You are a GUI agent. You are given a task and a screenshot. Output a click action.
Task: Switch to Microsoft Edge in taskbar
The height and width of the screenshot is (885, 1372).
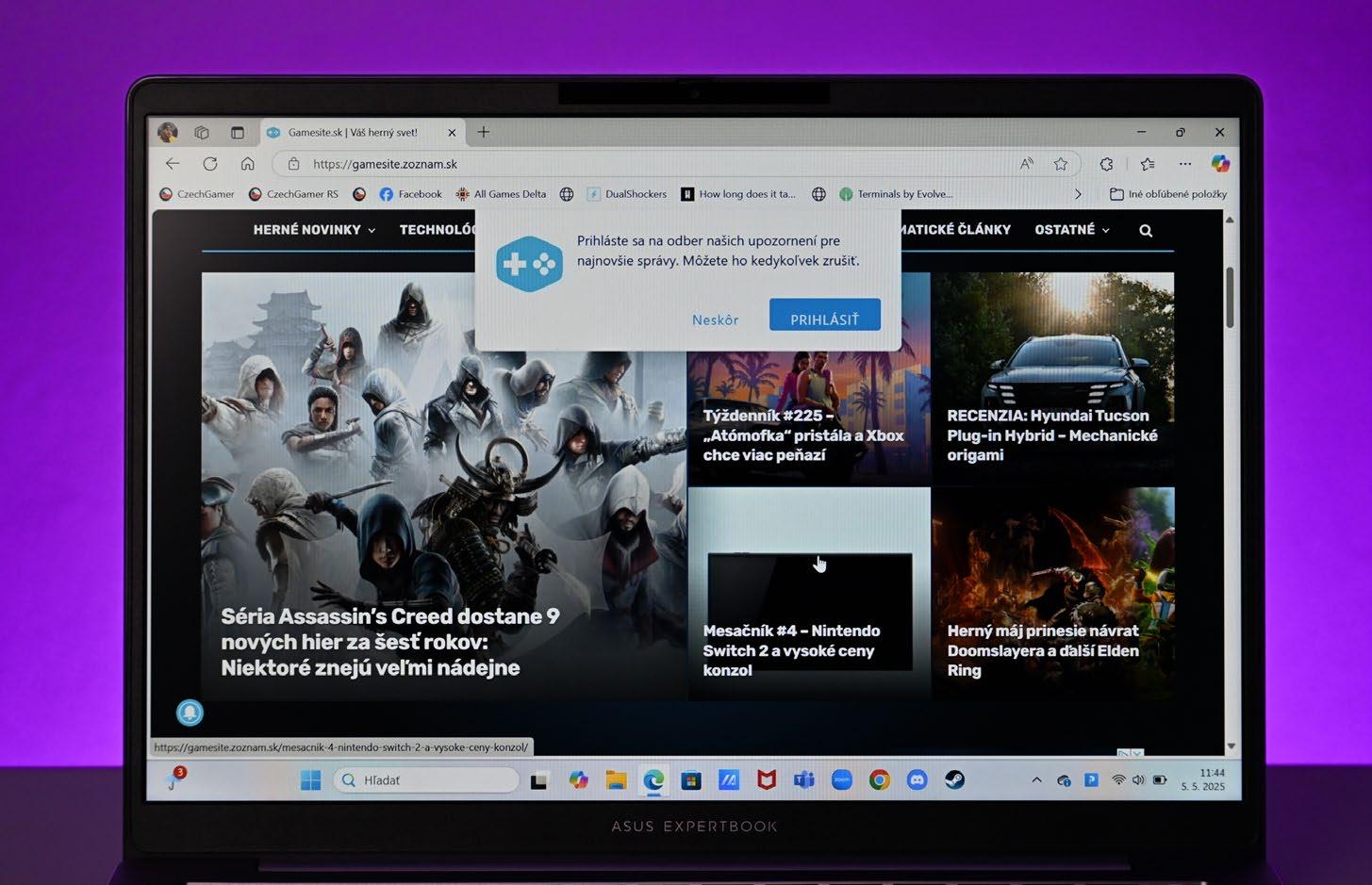coord(653,780)
